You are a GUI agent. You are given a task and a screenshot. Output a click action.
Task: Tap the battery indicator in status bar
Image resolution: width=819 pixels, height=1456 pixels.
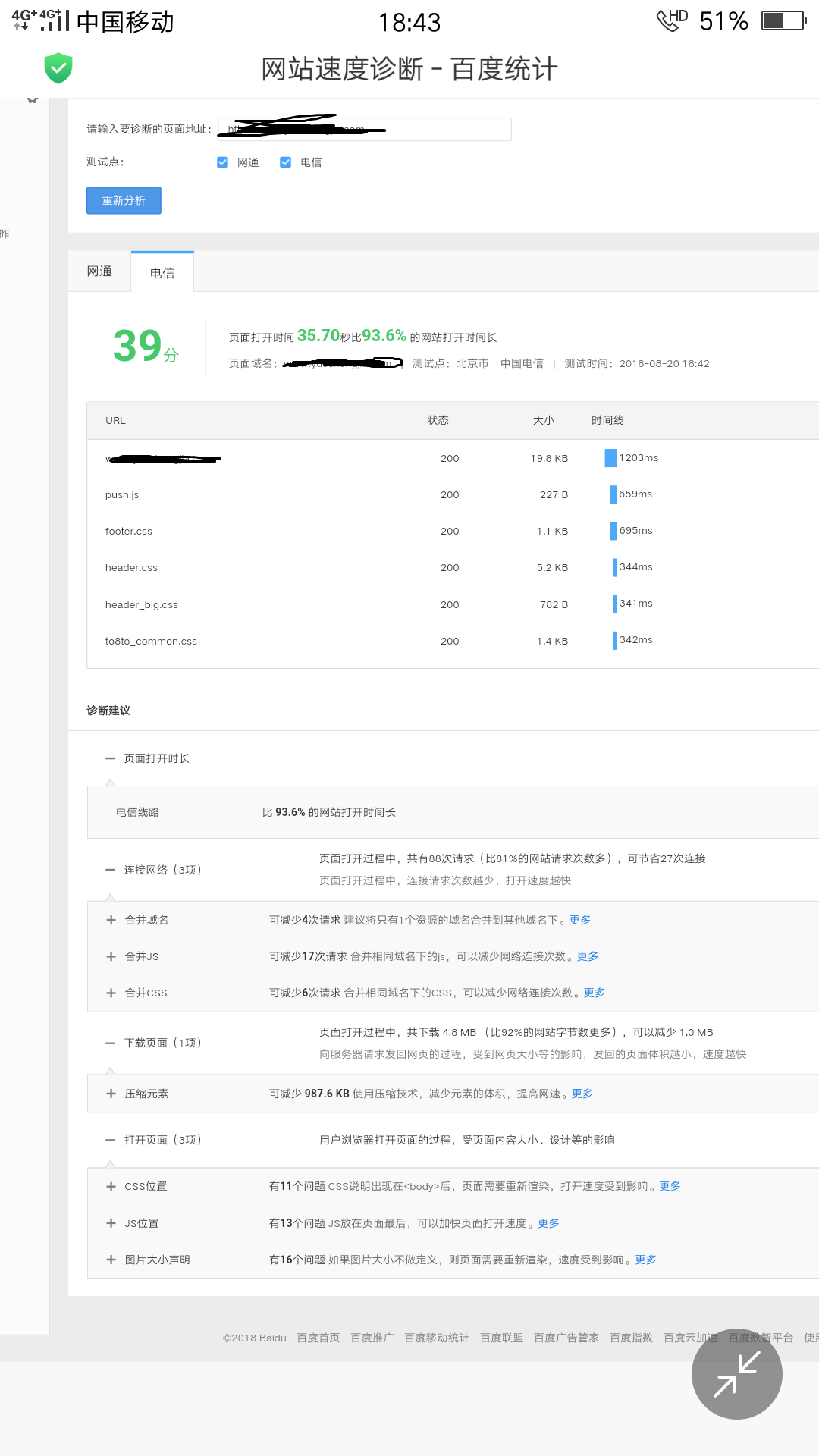pos(784,20)
